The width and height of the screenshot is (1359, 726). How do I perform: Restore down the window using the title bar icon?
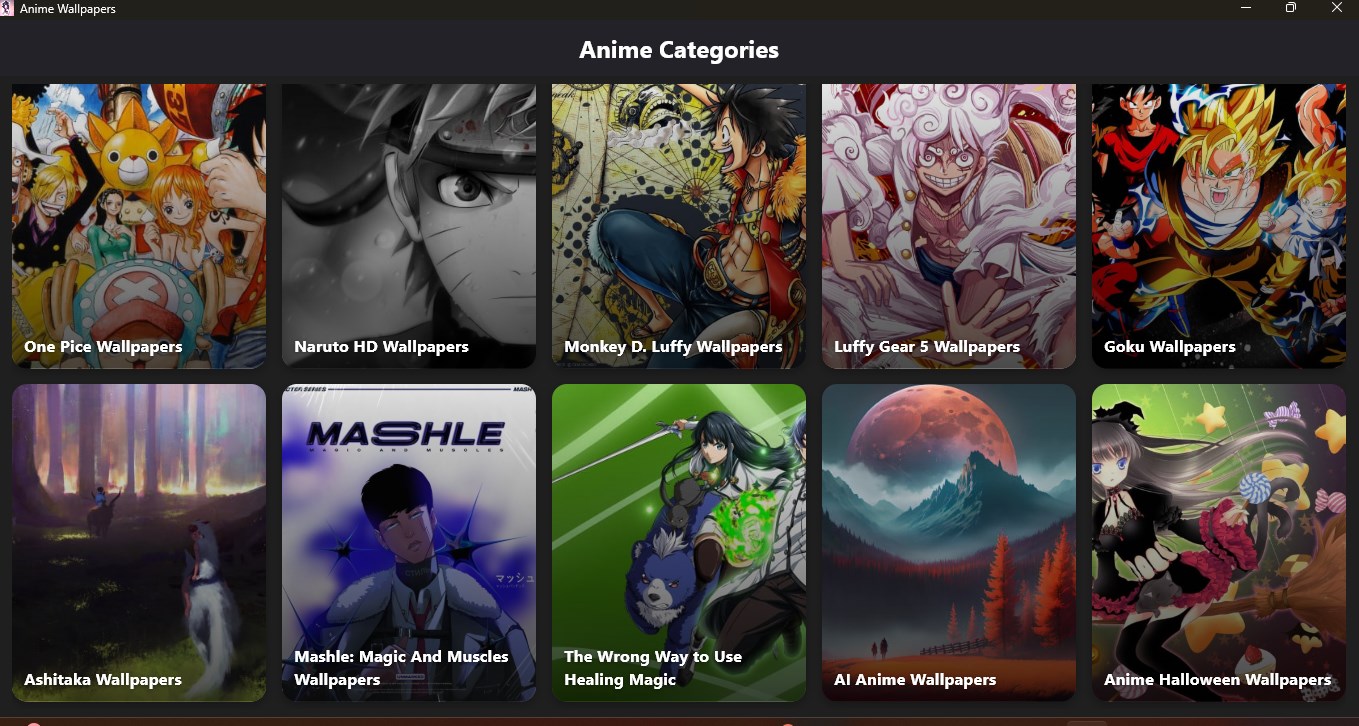coord(1291,8)
